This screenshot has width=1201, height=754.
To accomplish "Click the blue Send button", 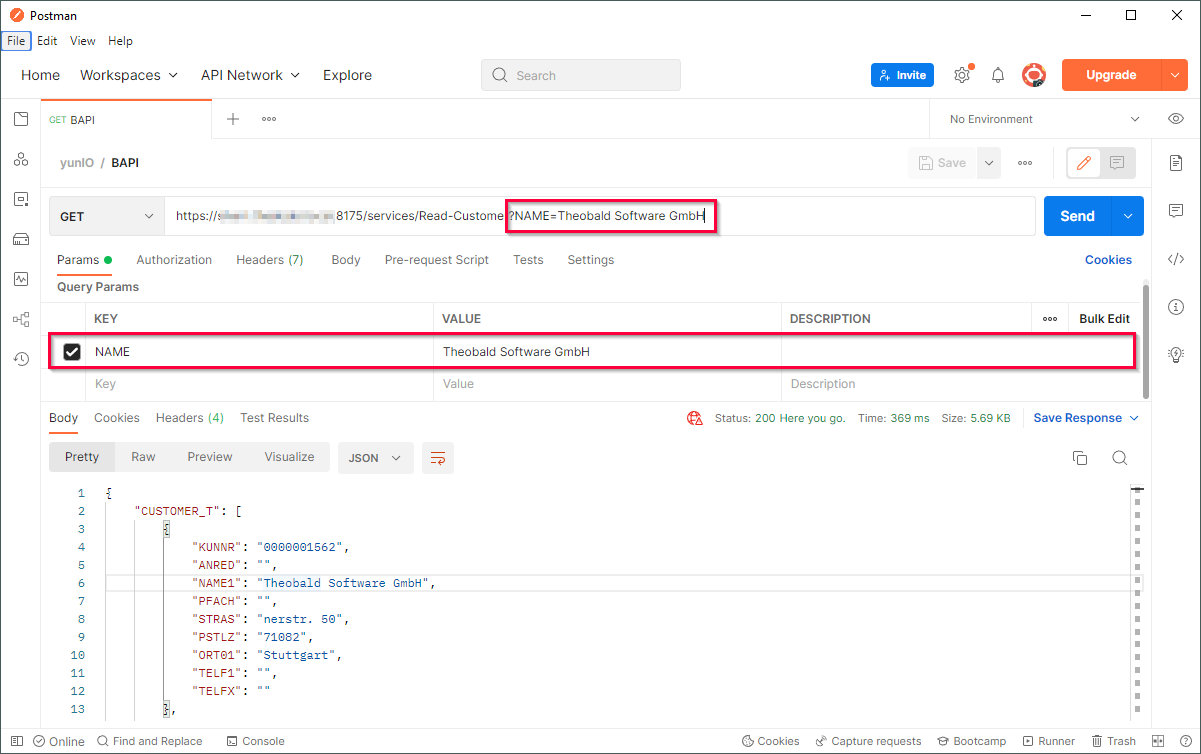I will click(x=1078, y=216).
